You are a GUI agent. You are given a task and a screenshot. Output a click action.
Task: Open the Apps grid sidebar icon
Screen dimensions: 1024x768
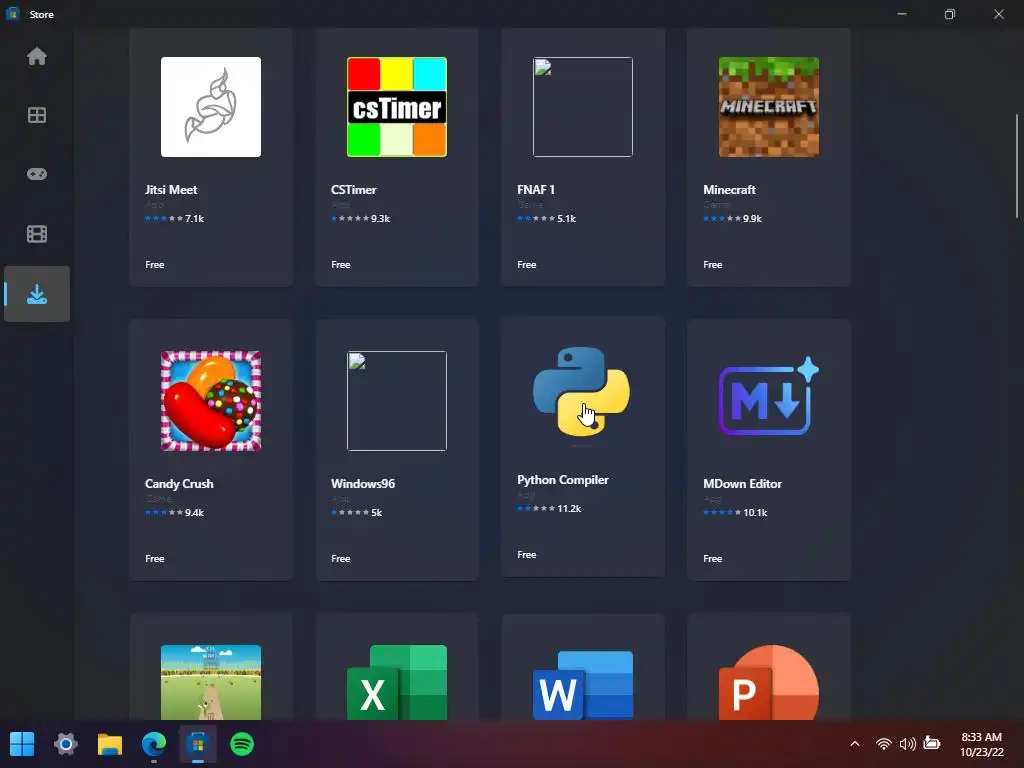tap(37, 115)
